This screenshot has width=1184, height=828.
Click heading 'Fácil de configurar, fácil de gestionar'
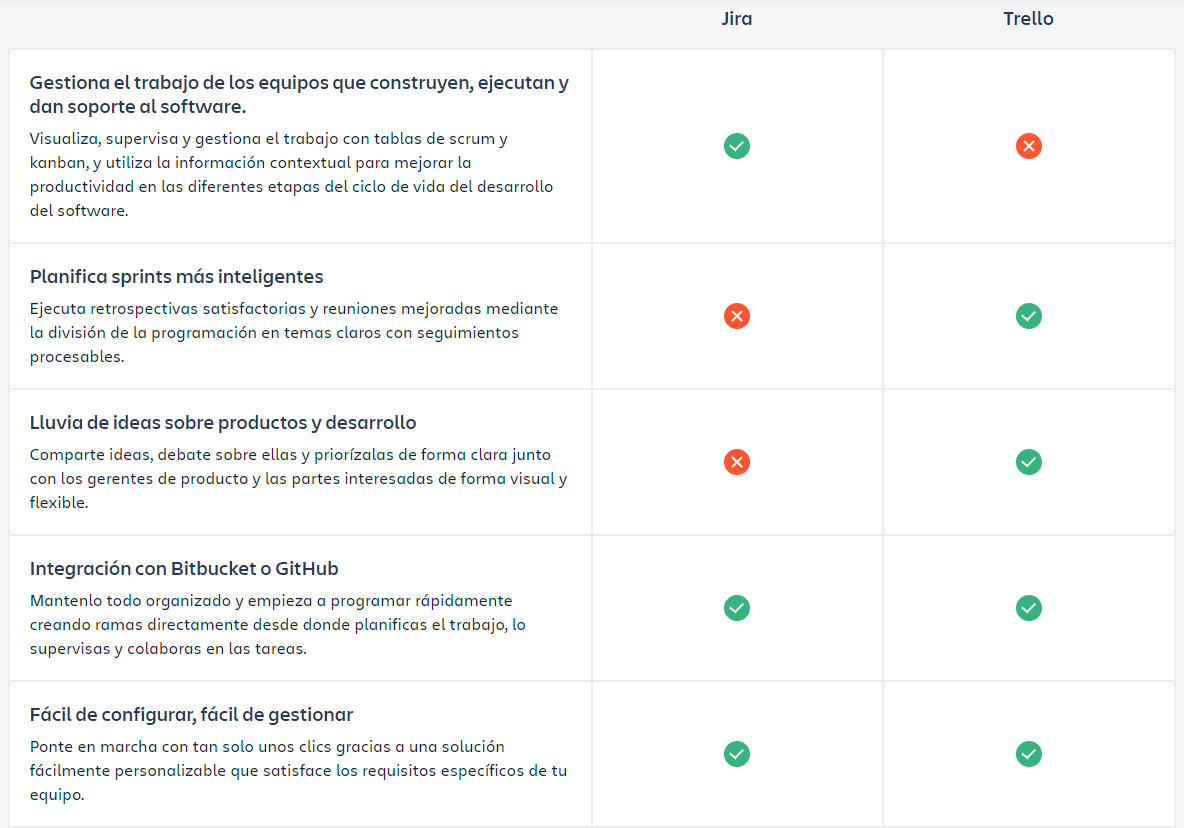click(x=192, y=715)
